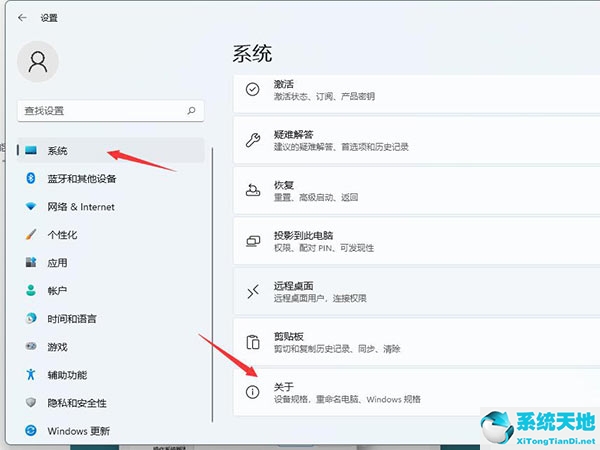
Task: Click the 隐私和安全性 shield icon
Action: tap(31, 403)
